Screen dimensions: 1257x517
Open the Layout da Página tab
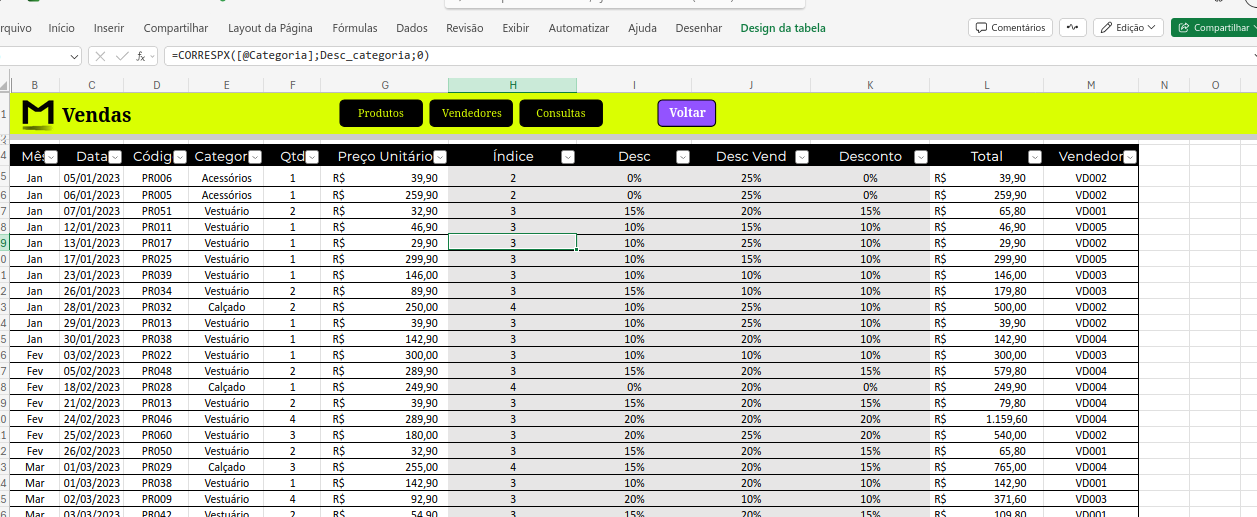coord(270,28)
